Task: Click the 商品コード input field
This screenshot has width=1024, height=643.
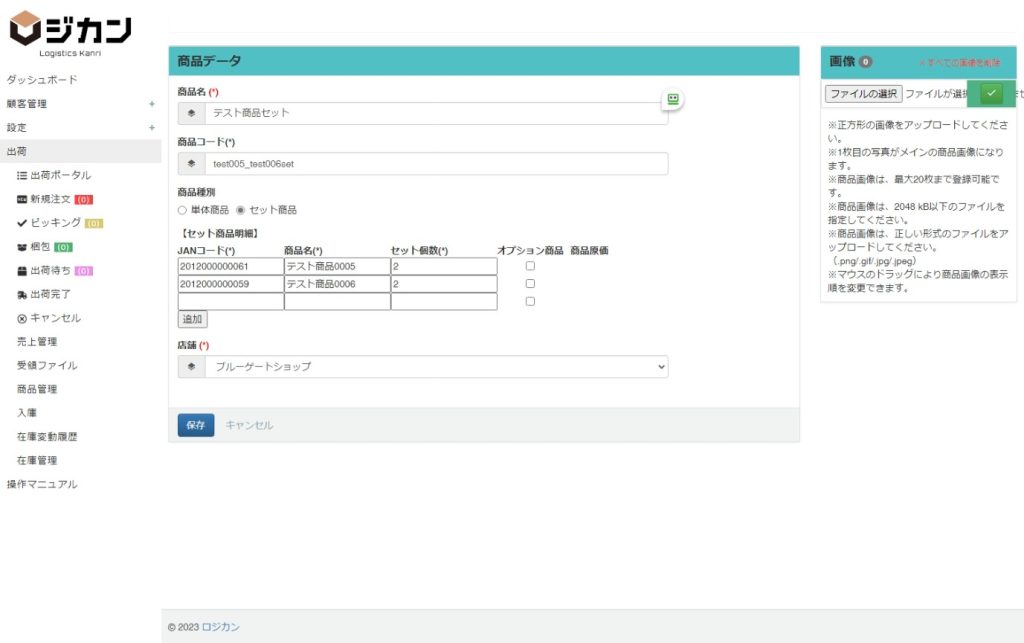Action: (x=436, y=164)
